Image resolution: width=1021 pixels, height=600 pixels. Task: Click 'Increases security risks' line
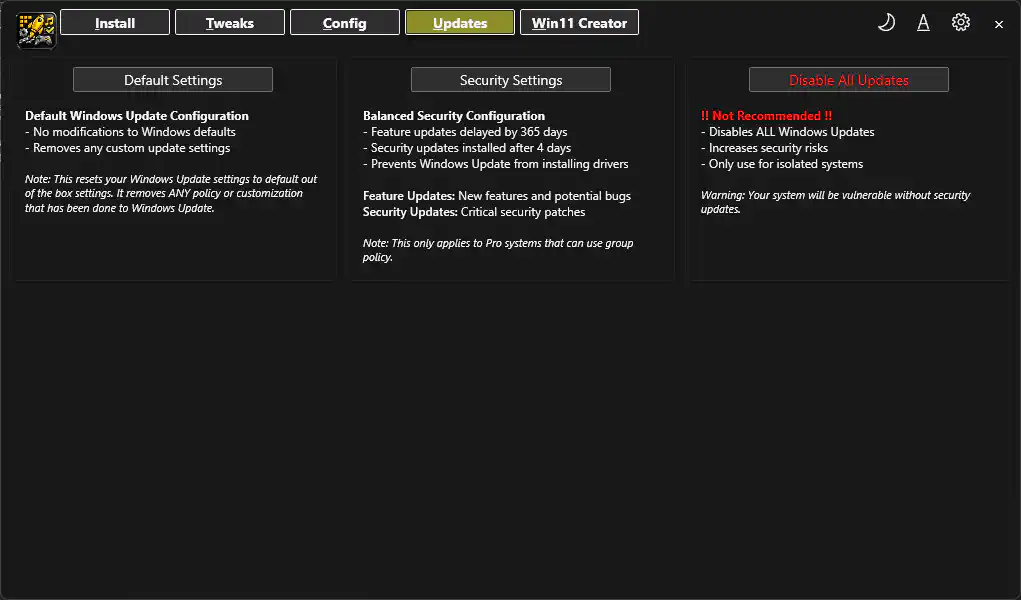(x=764, y=148)
